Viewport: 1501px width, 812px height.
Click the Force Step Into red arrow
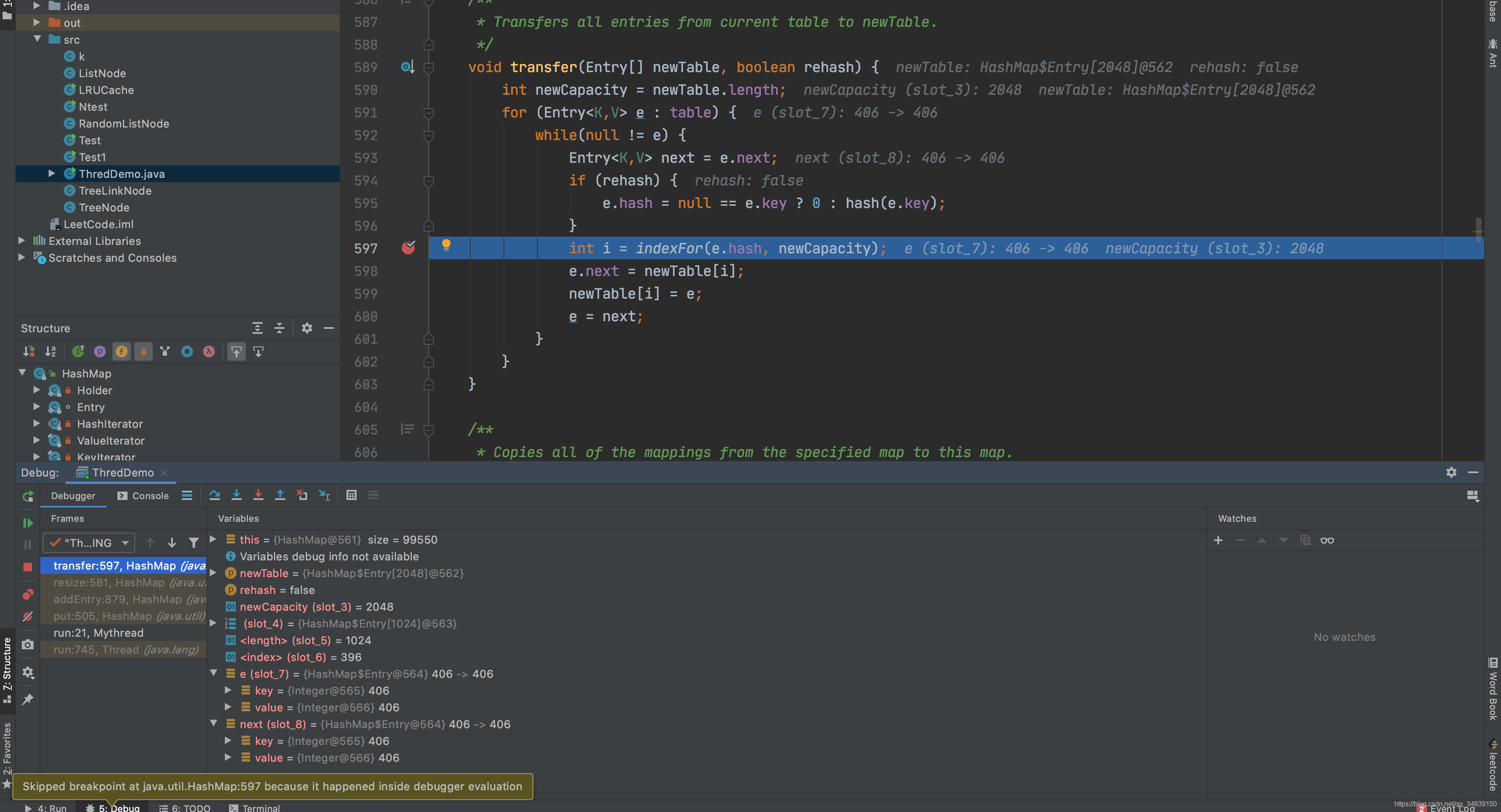click(258, 495)
